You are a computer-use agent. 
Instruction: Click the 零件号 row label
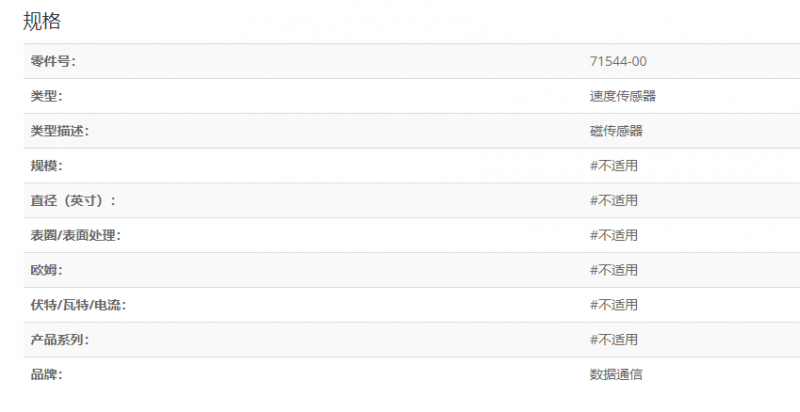click(53, 62)
